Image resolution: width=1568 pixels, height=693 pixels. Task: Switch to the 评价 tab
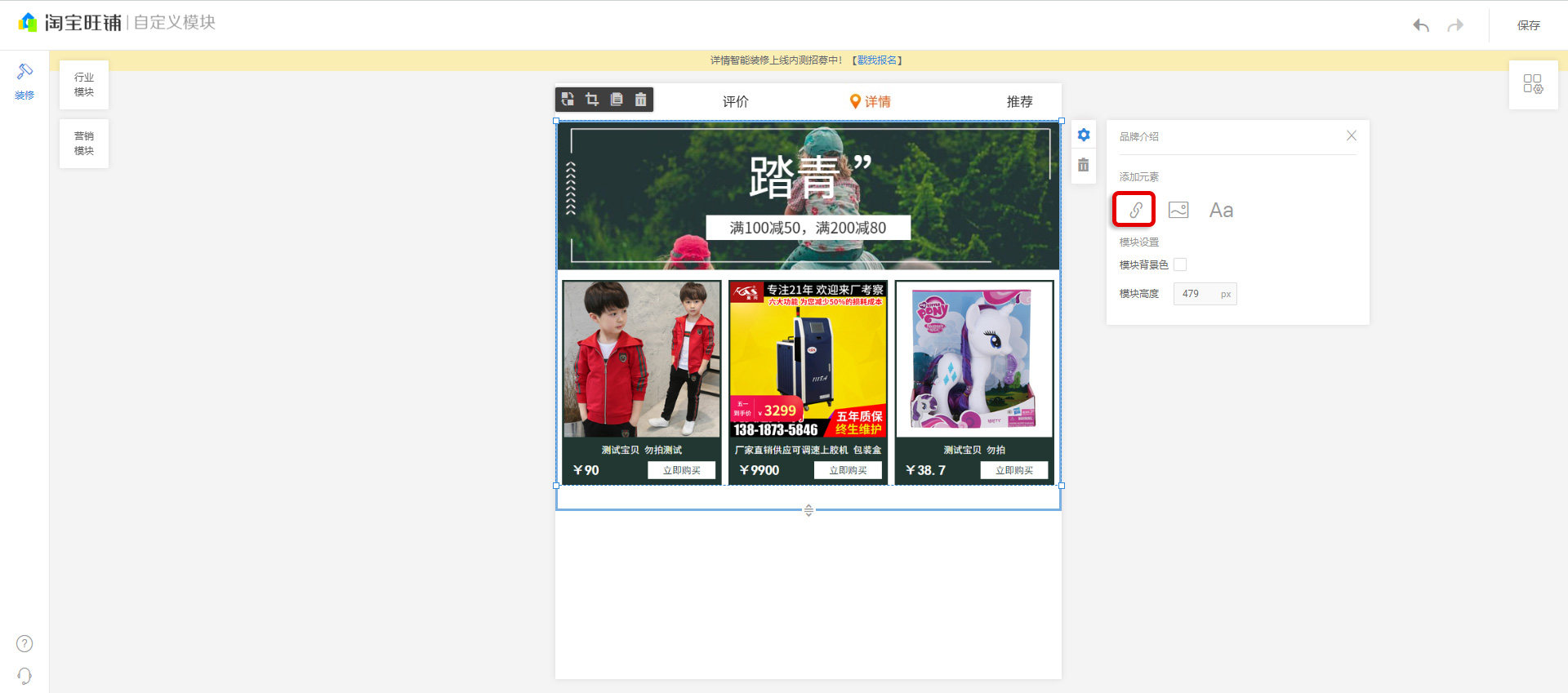pos(735,101)
